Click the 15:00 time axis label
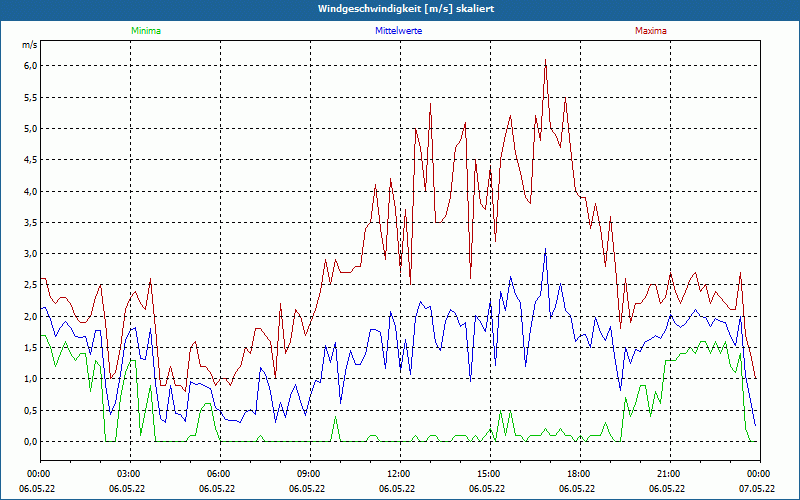Screen dimensions: 800x500 point(487,474)
